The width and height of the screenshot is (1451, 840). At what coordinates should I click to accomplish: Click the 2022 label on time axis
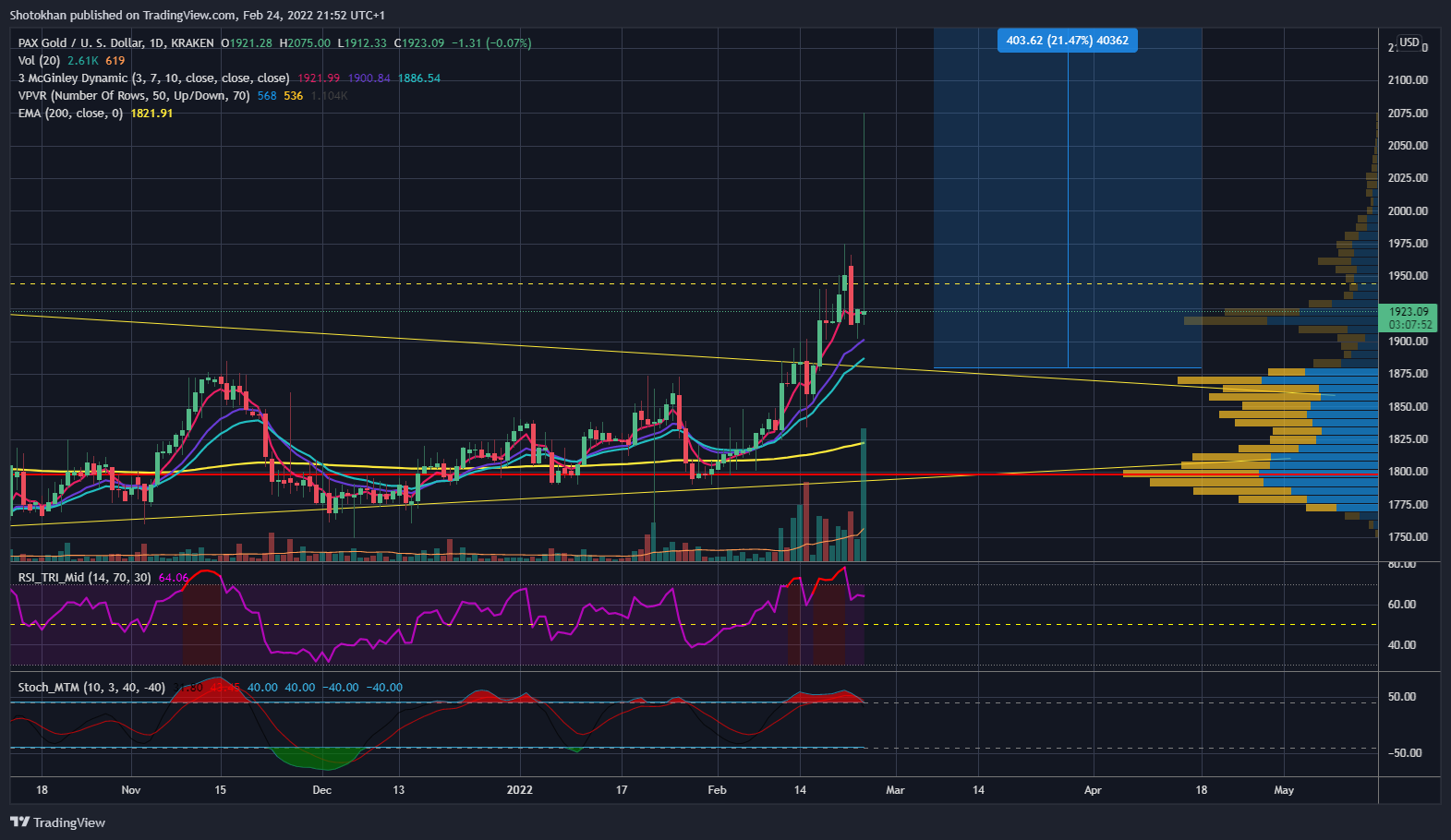[520, 790]
